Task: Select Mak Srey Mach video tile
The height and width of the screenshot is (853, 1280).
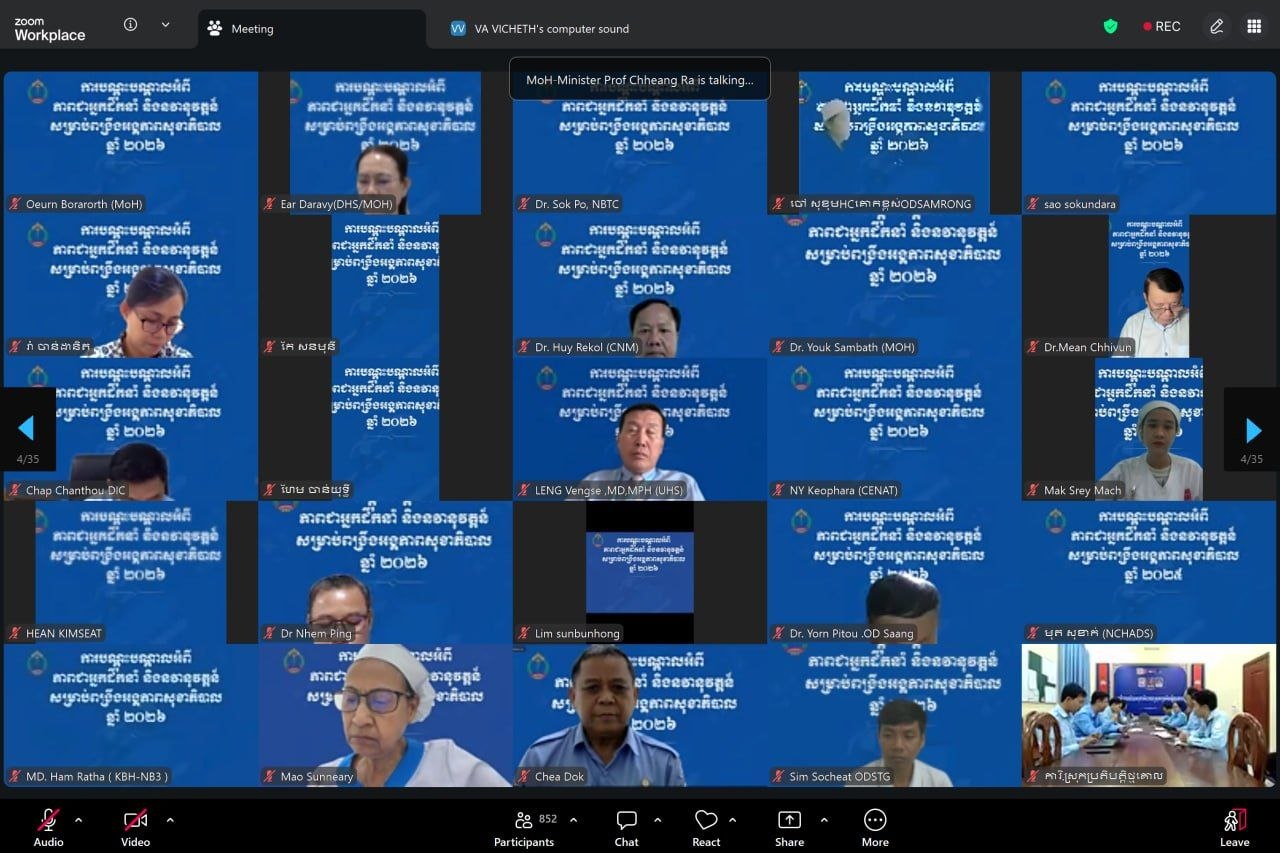Action: pos(1148,429)
